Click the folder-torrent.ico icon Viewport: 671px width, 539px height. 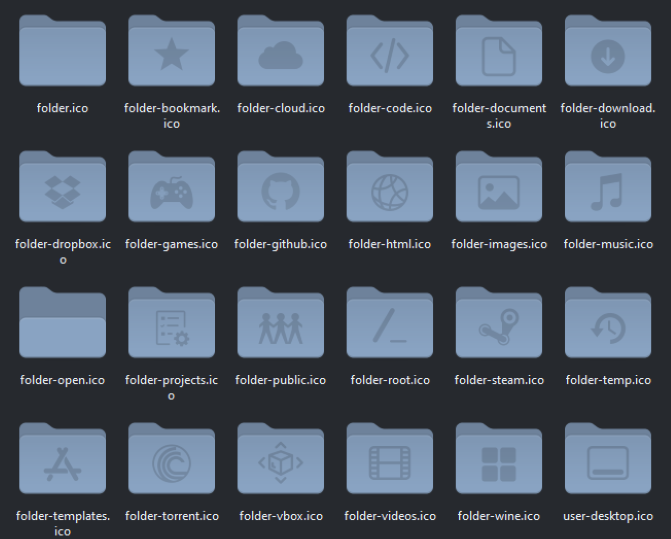tap(171, 462)
